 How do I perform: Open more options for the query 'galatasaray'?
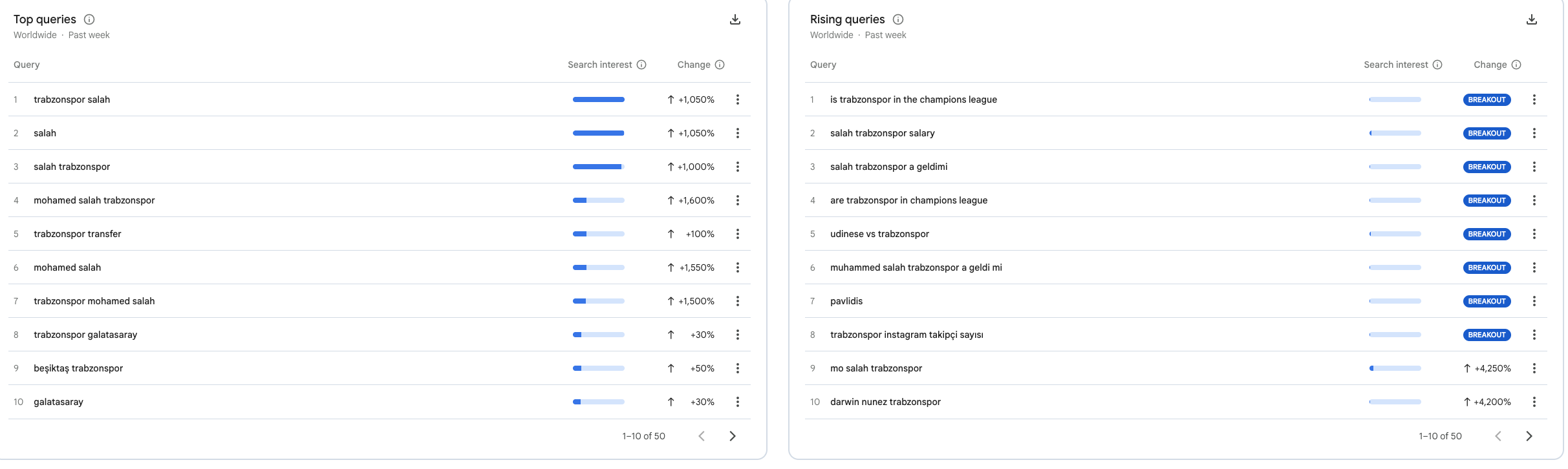pos(738,402)
